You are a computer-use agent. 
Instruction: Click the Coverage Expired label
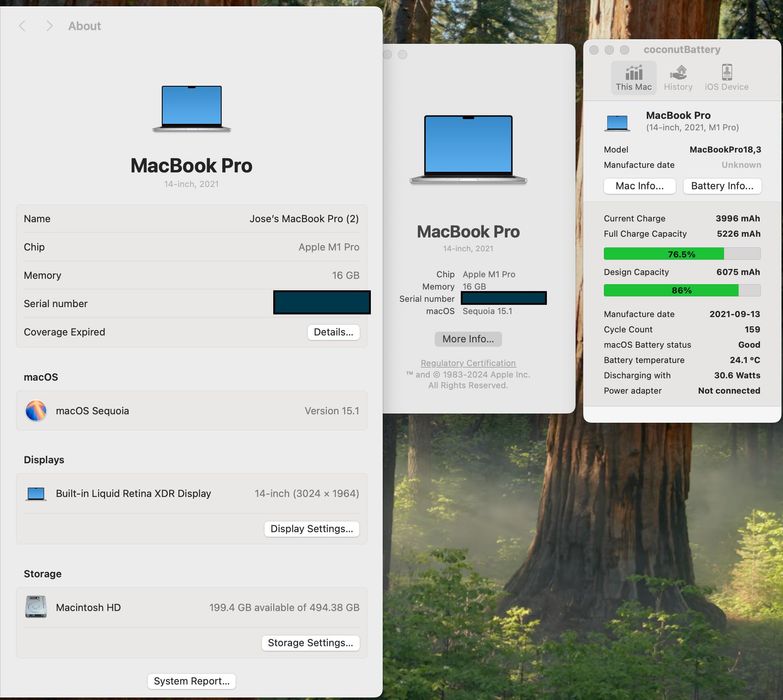pos(64,332)
